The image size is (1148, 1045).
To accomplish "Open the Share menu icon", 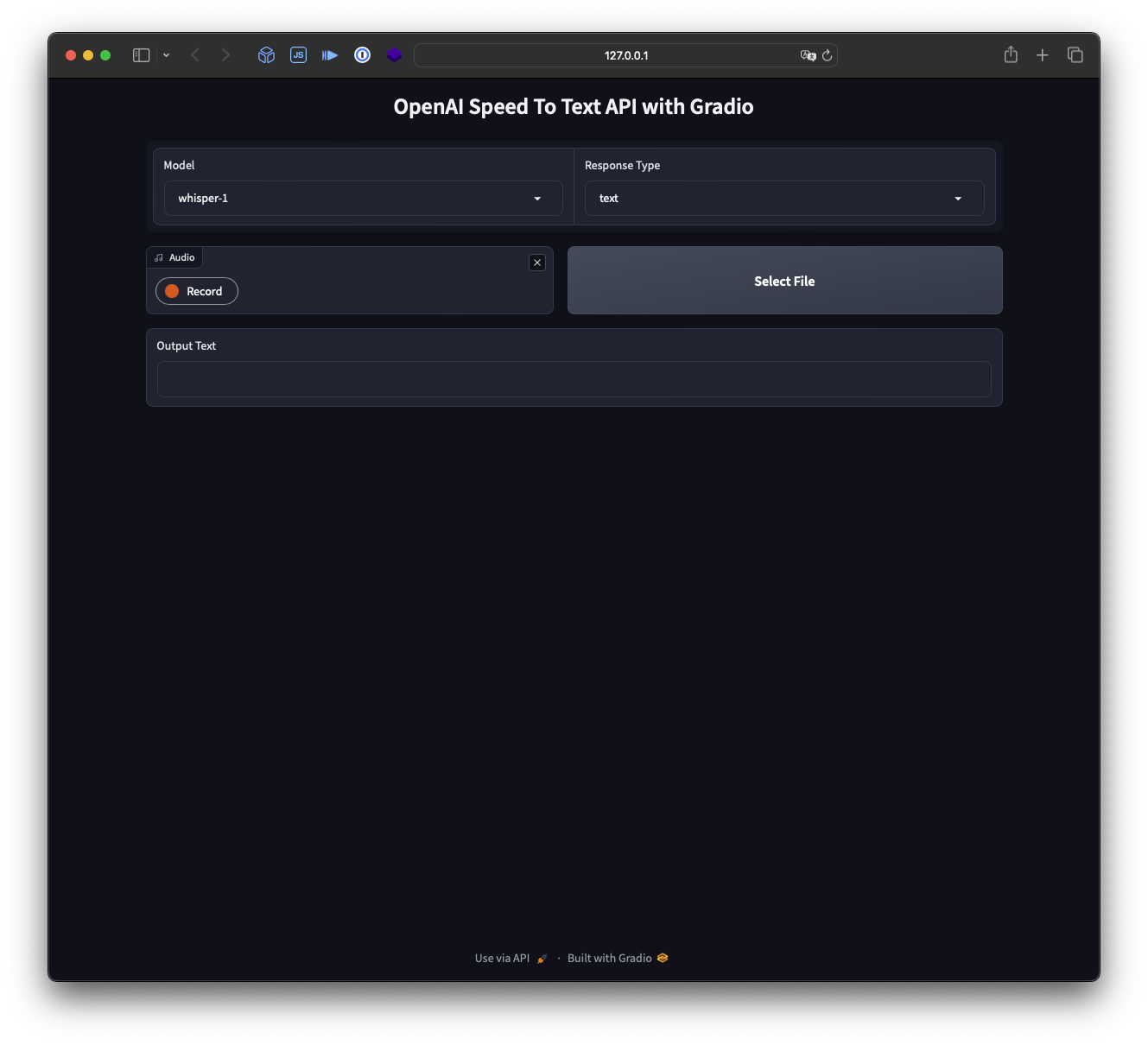I will click(x=1011, y=54).
